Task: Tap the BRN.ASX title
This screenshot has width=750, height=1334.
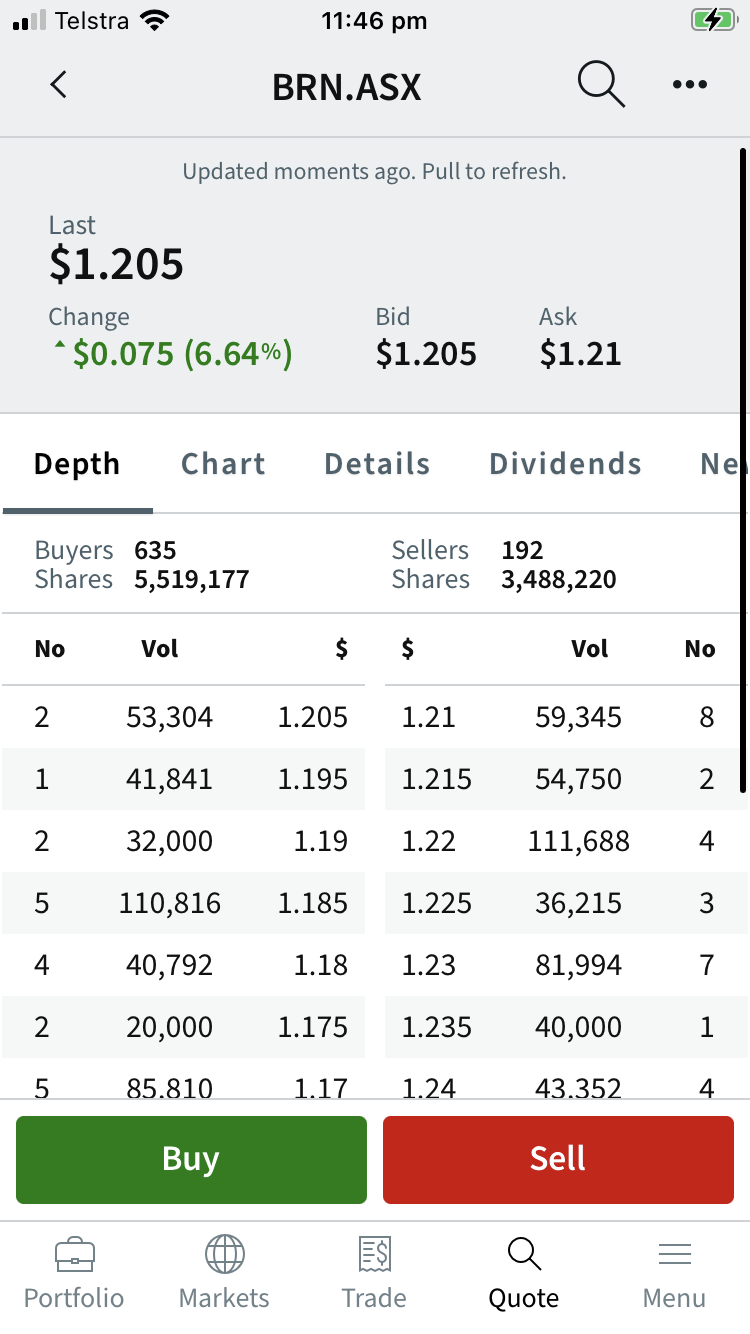Action: click(346, 87)
